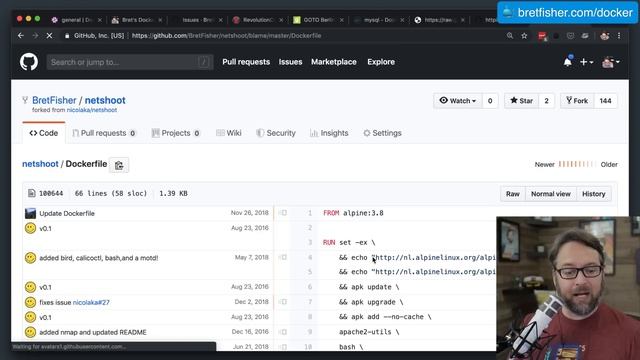Go forward with the browser forward arrow
This screenshot has height=360, width=640.
(35, 36)
